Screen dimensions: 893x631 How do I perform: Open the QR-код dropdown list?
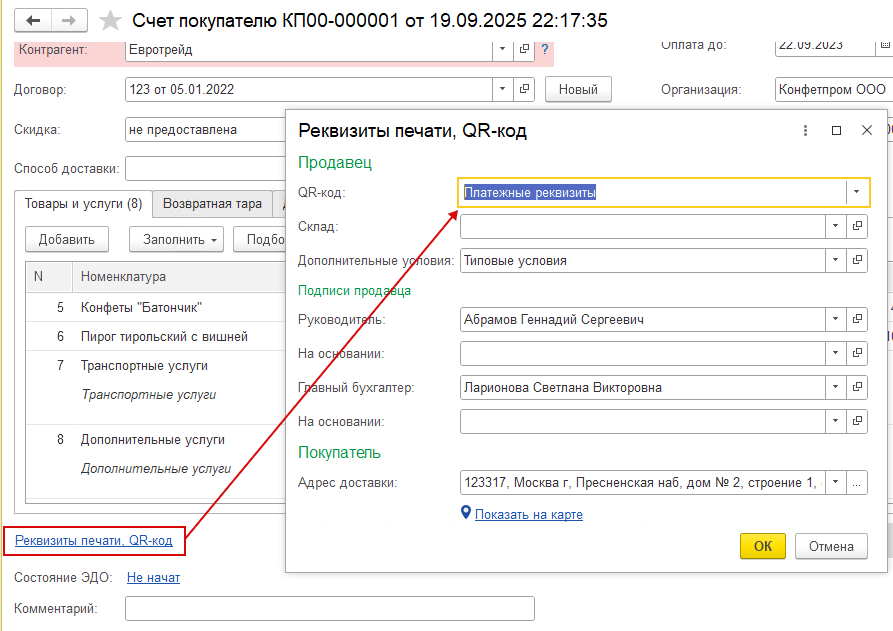tap(855, 193)
